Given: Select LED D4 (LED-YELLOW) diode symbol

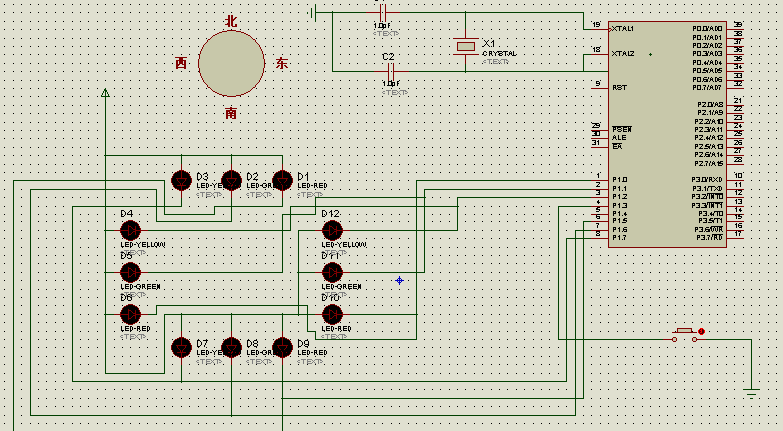Looking at the screenshot, I should 130,231.
